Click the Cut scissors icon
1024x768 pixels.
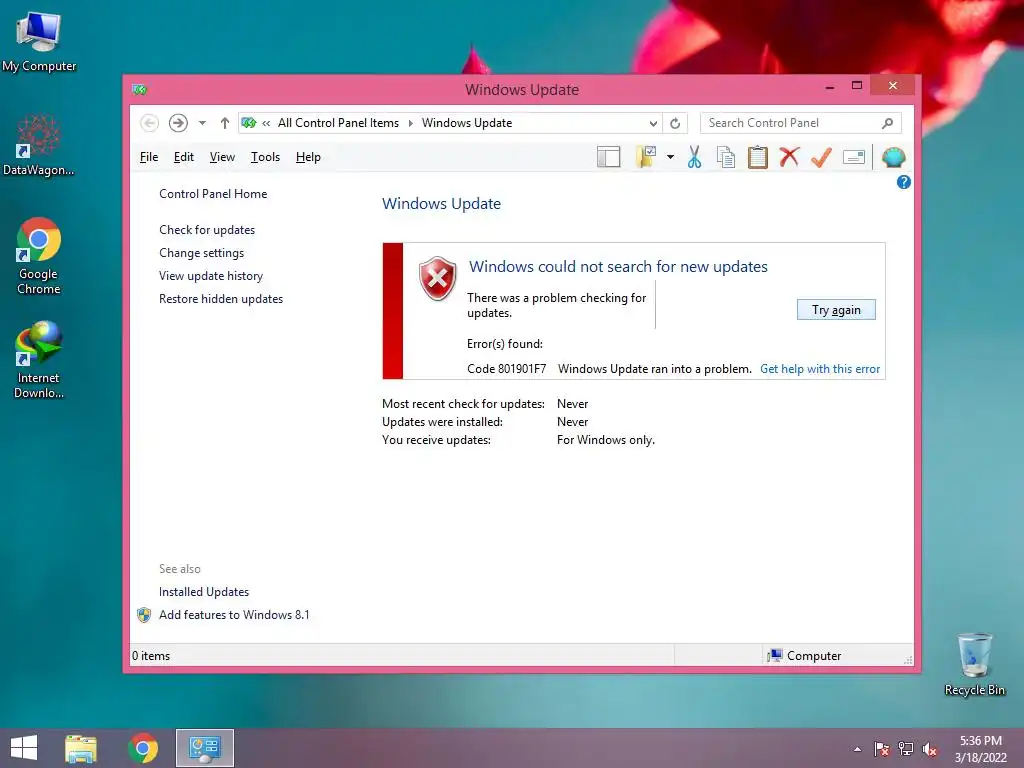pos(694,157)
